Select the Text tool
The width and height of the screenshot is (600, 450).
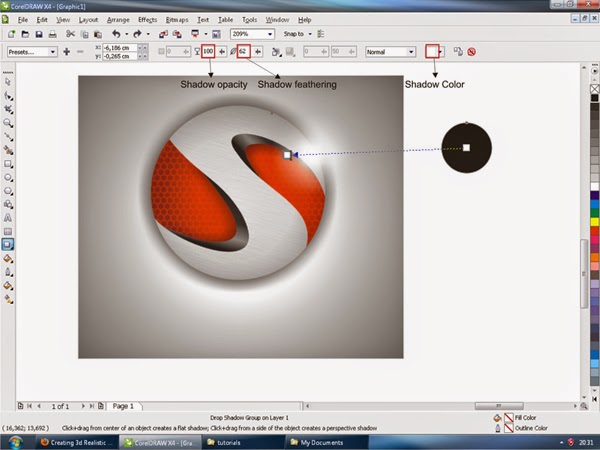[8, 218]
